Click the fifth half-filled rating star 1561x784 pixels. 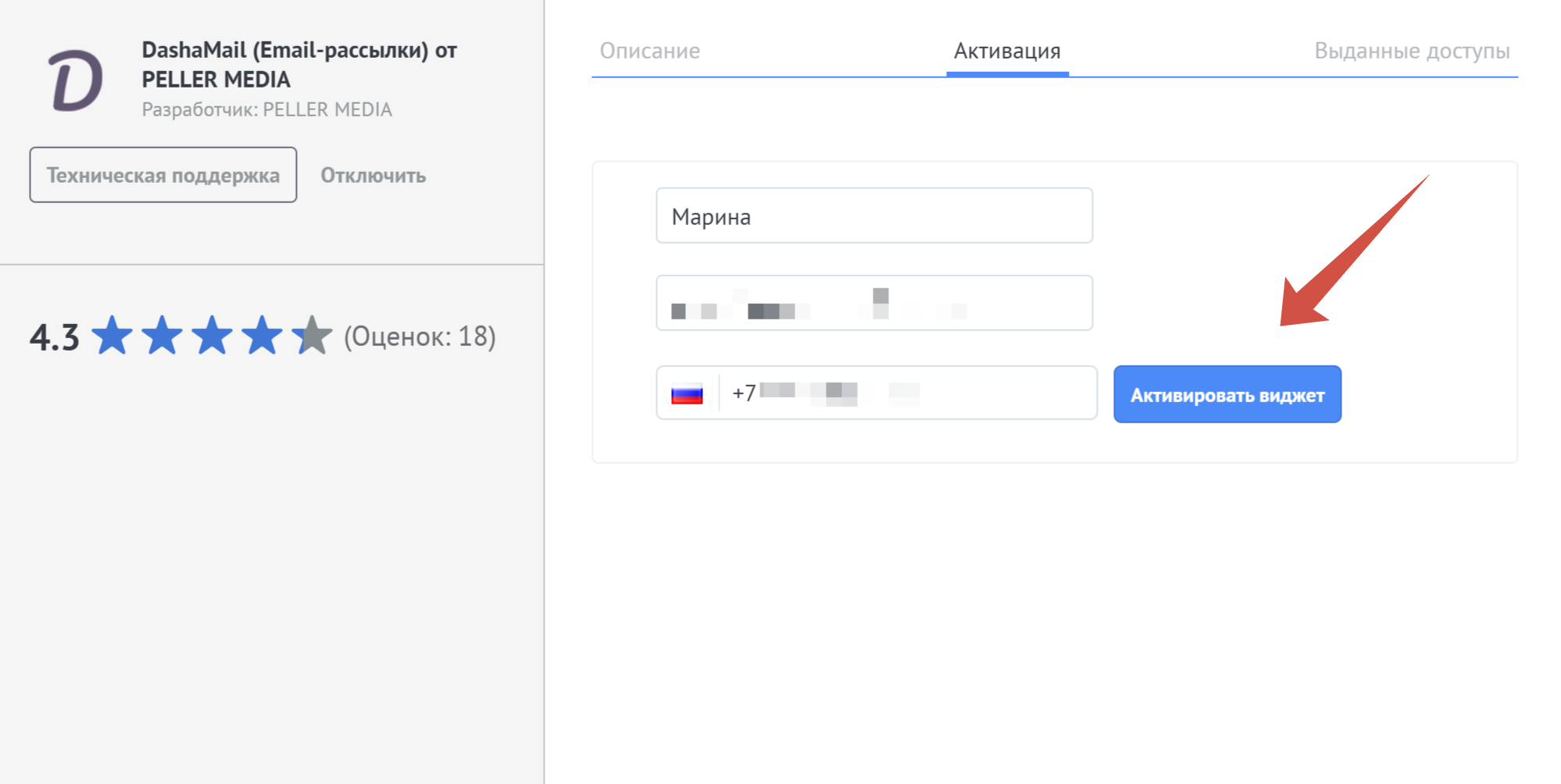pyautogui.click(x=312, y=336)
